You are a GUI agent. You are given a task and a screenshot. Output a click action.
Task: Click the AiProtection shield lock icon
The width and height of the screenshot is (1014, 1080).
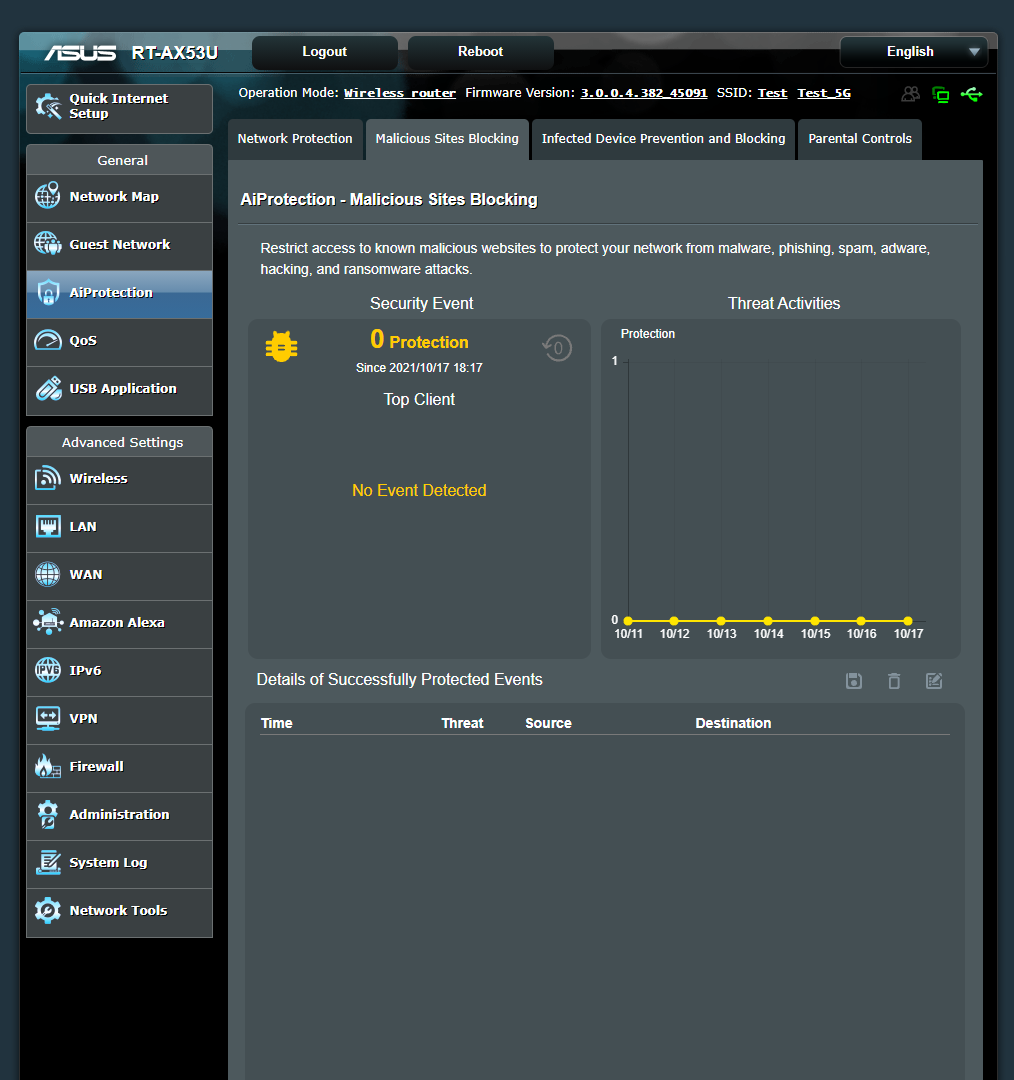[x=48, y=292]
